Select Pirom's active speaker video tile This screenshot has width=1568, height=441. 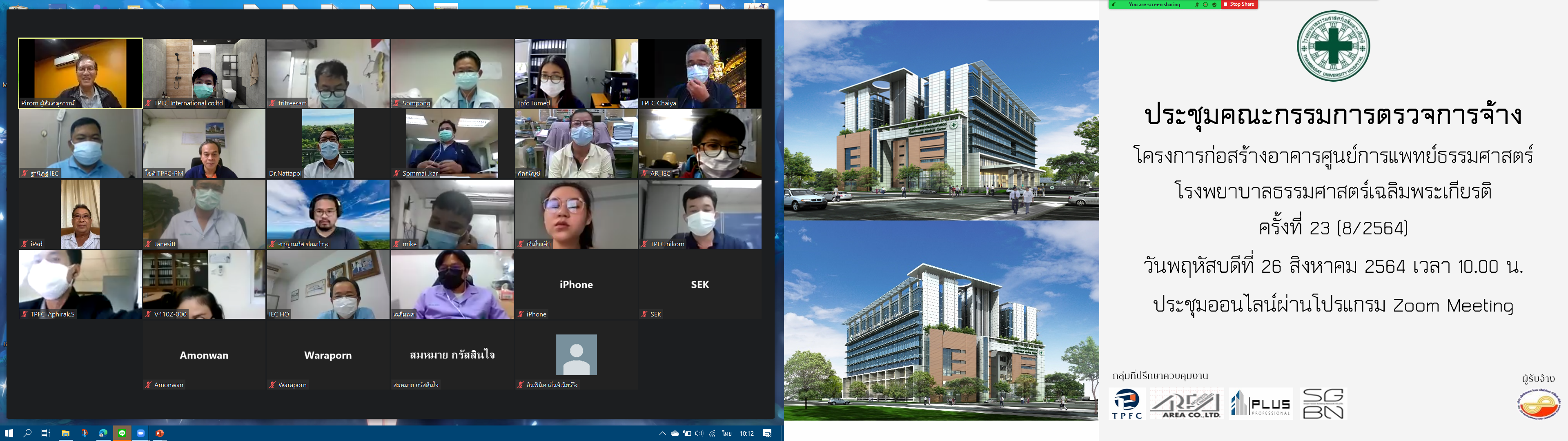[80, 73]
